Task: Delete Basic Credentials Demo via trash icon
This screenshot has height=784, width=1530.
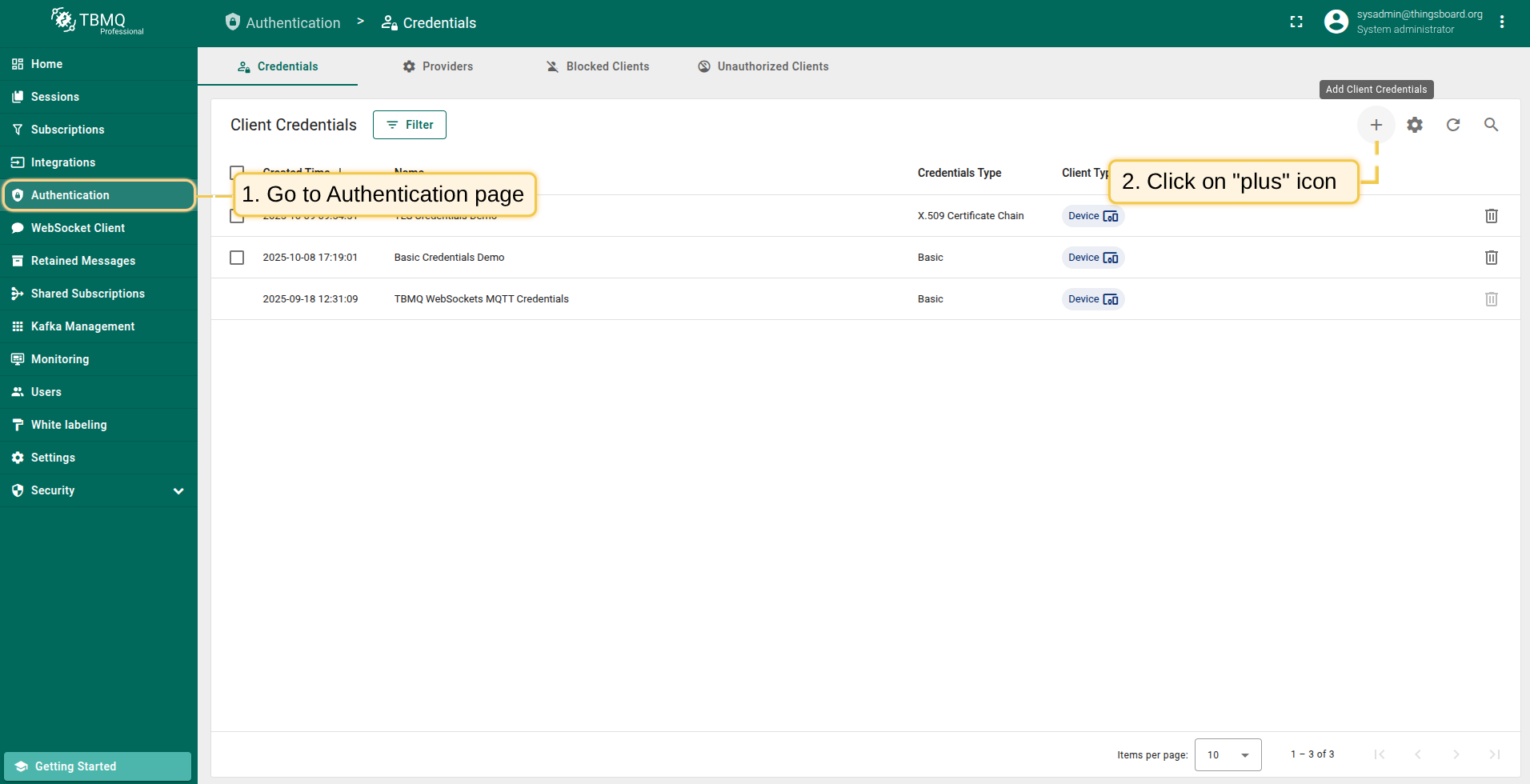Action: (x=1491, y=258)
